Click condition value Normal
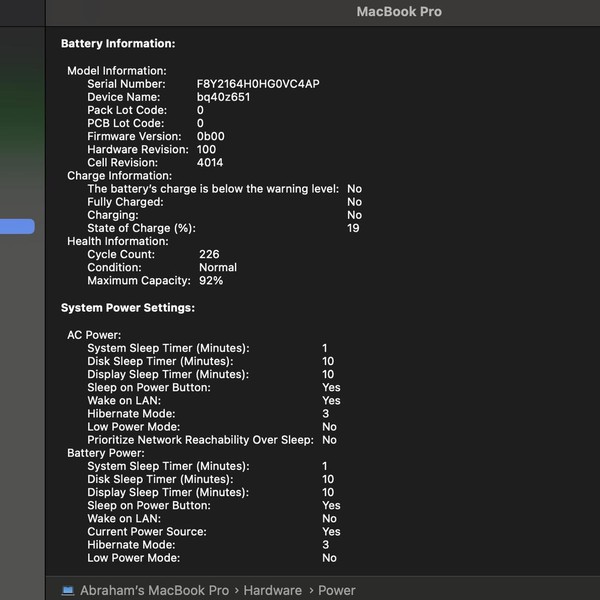The image size is (600, 600). pos(218,267)
